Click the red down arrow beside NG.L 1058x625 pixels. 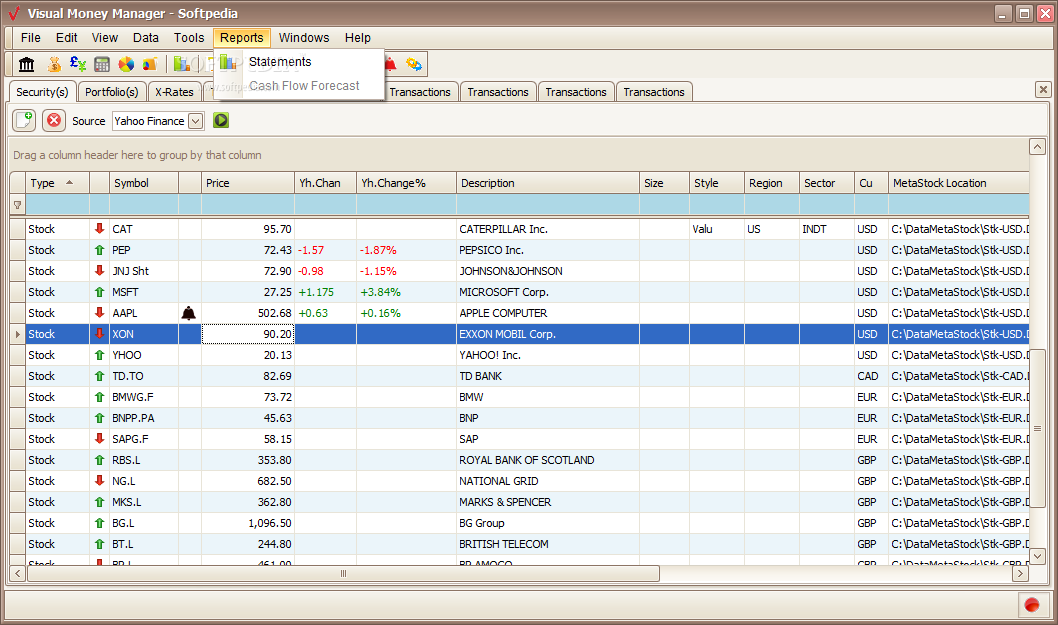coord(99,481)
